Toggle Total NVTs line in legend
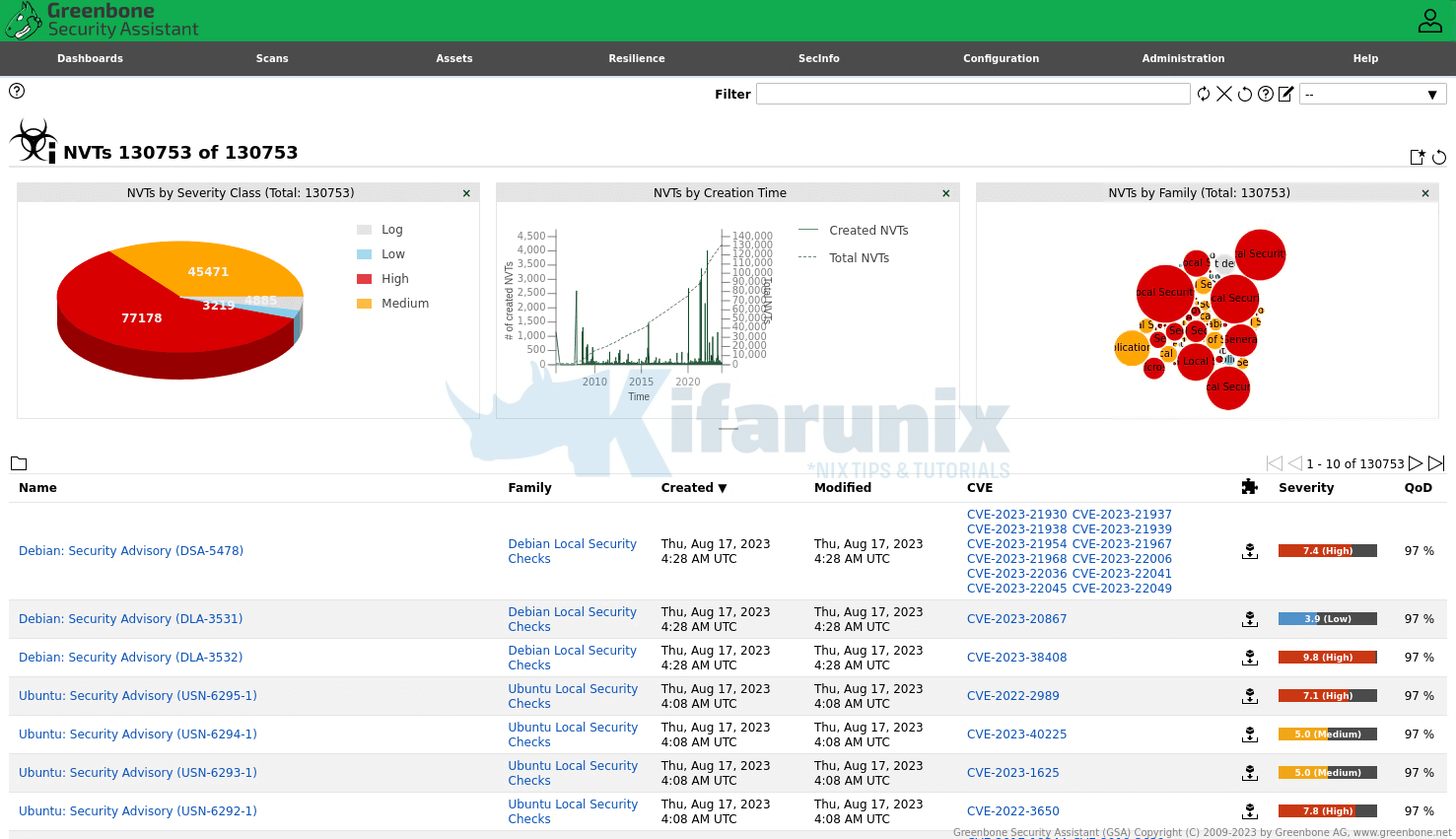1456x839 pixels. [844, 258]
